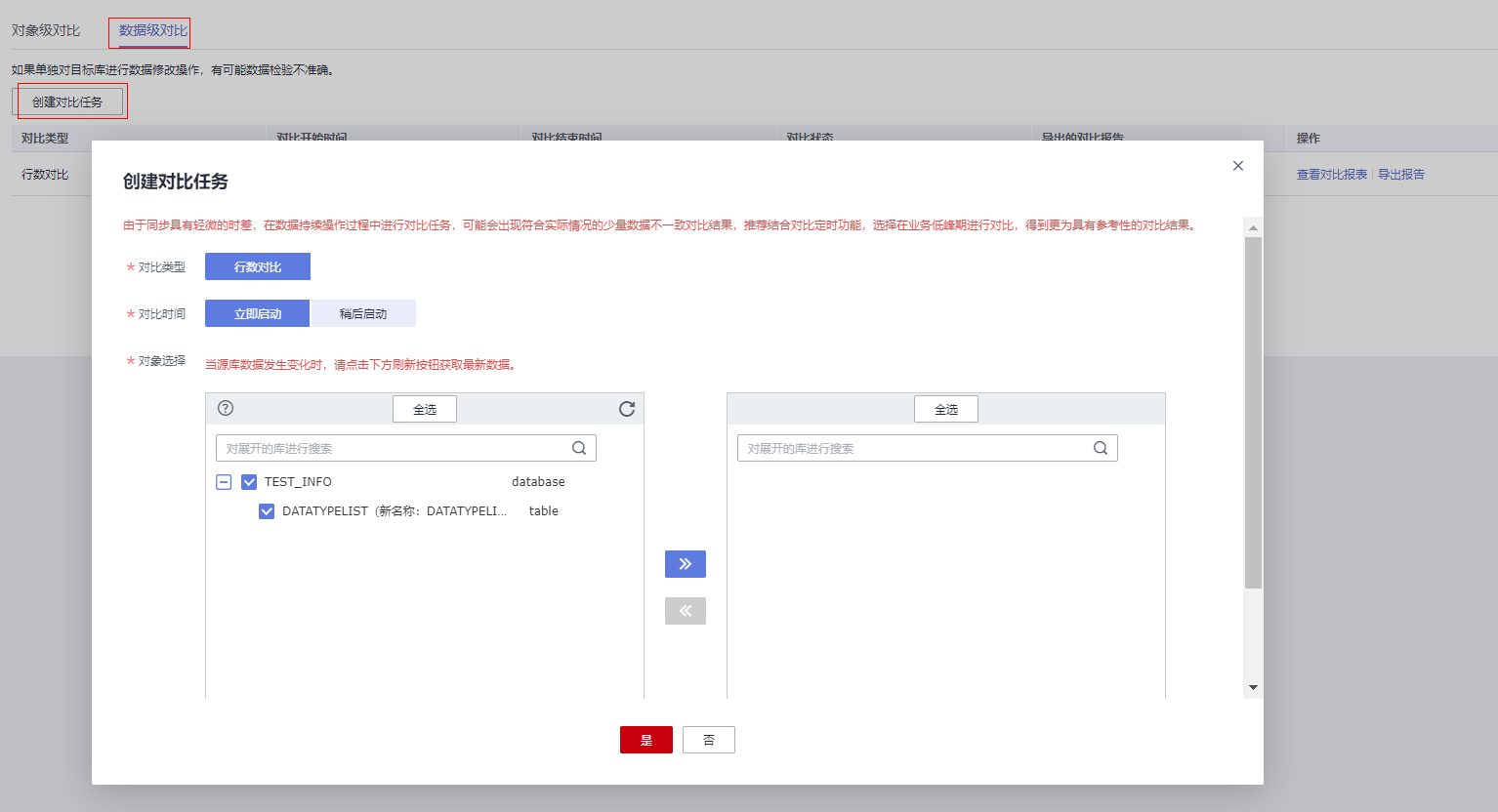The width and height of the screenshot is (1498, 812).
Task: Click the right search magnifier icon
Action: tap(1102, 447)
